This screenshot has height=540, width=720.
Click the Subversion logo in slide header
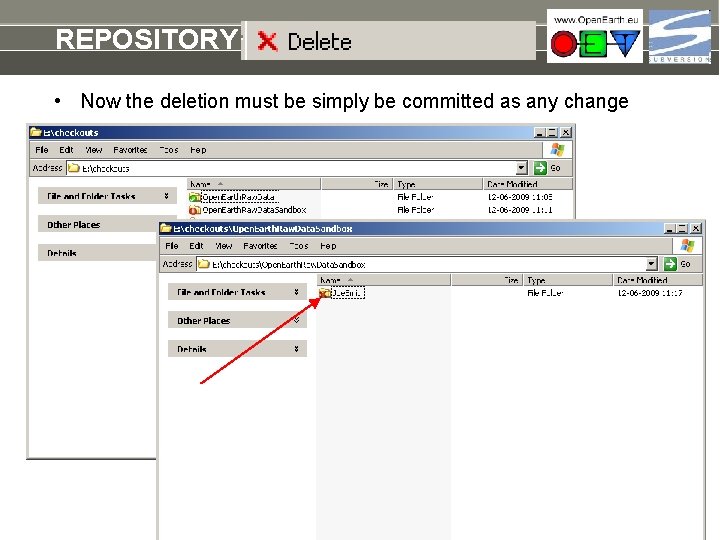[x=679, y=36]
